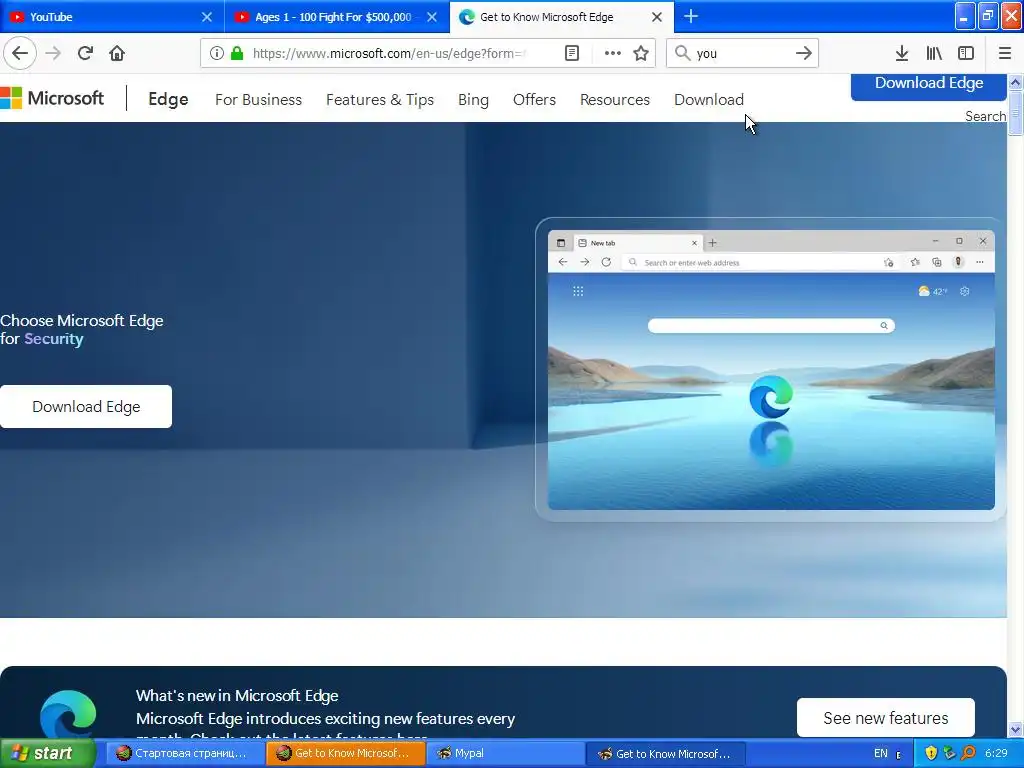Image resolution: width=1024 pixels, height=768 pixels.
Task: Reload the current page
Action: [85, 53]
